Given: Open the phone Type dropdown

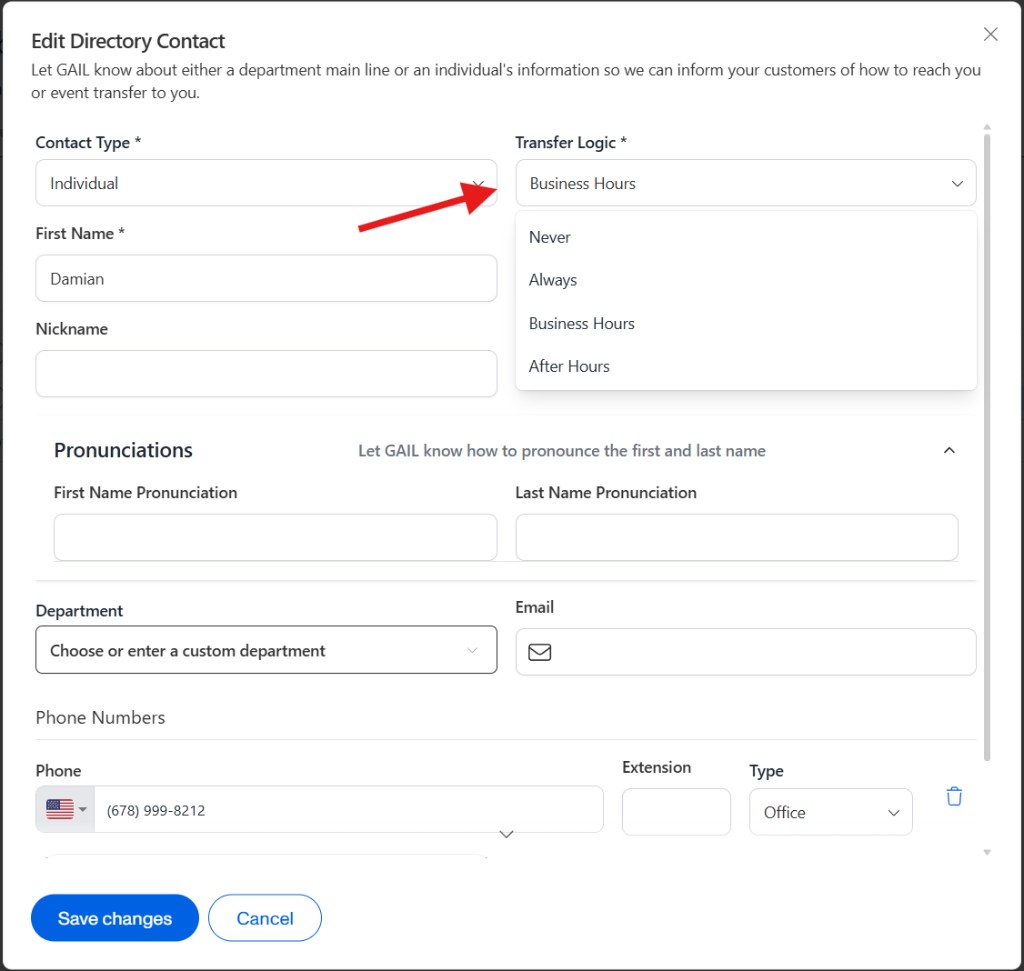Looking at the screenshot, I should [830, 812].
